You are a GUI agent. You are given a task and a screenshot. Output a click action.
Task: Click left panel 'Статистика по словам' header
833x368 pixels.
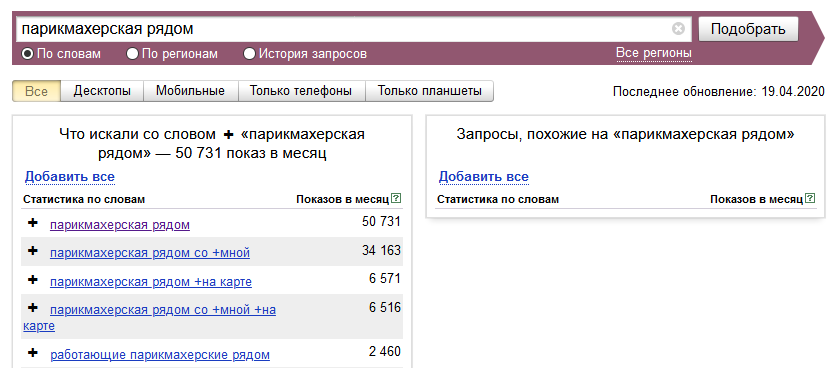tap(84, 199)
